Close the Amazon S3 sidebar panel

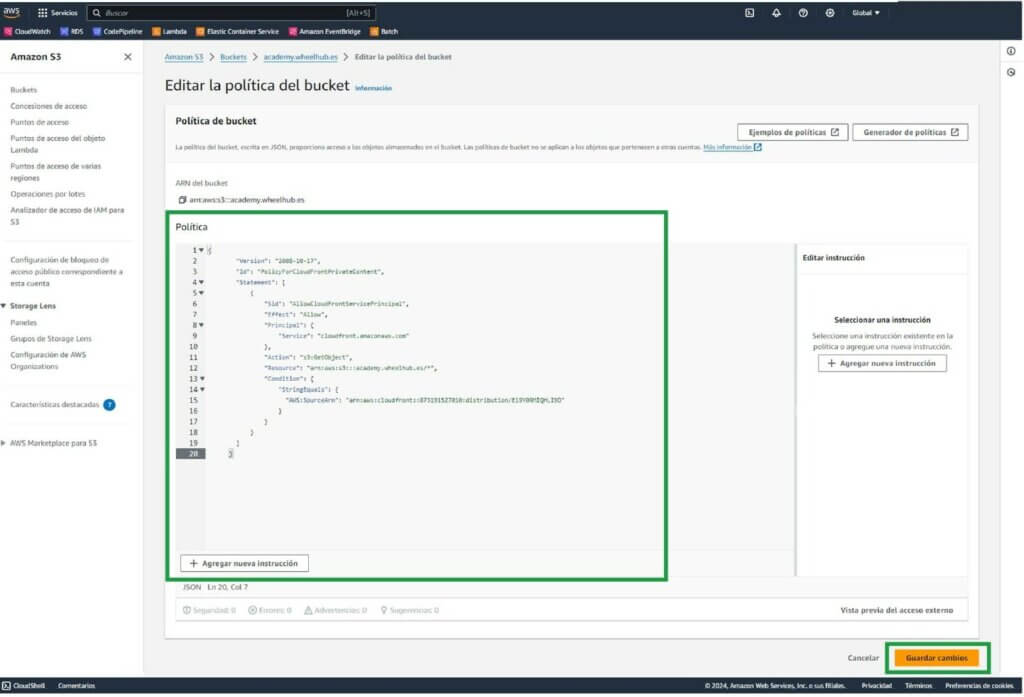click(x=127, y=57)
